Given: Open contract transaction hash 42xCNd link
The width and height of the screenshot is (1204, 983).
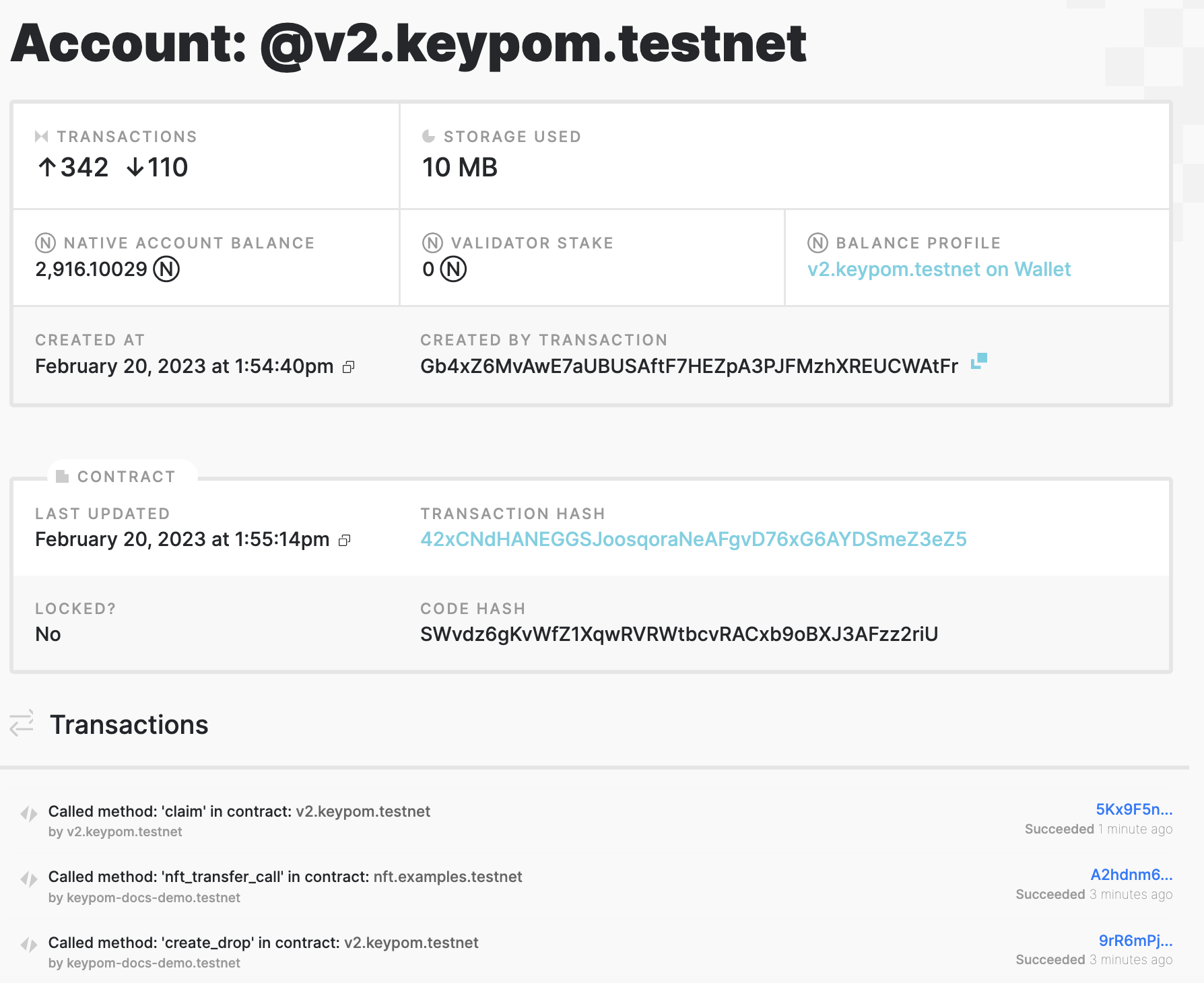Looking at the screenshot, I should [693, 539].
